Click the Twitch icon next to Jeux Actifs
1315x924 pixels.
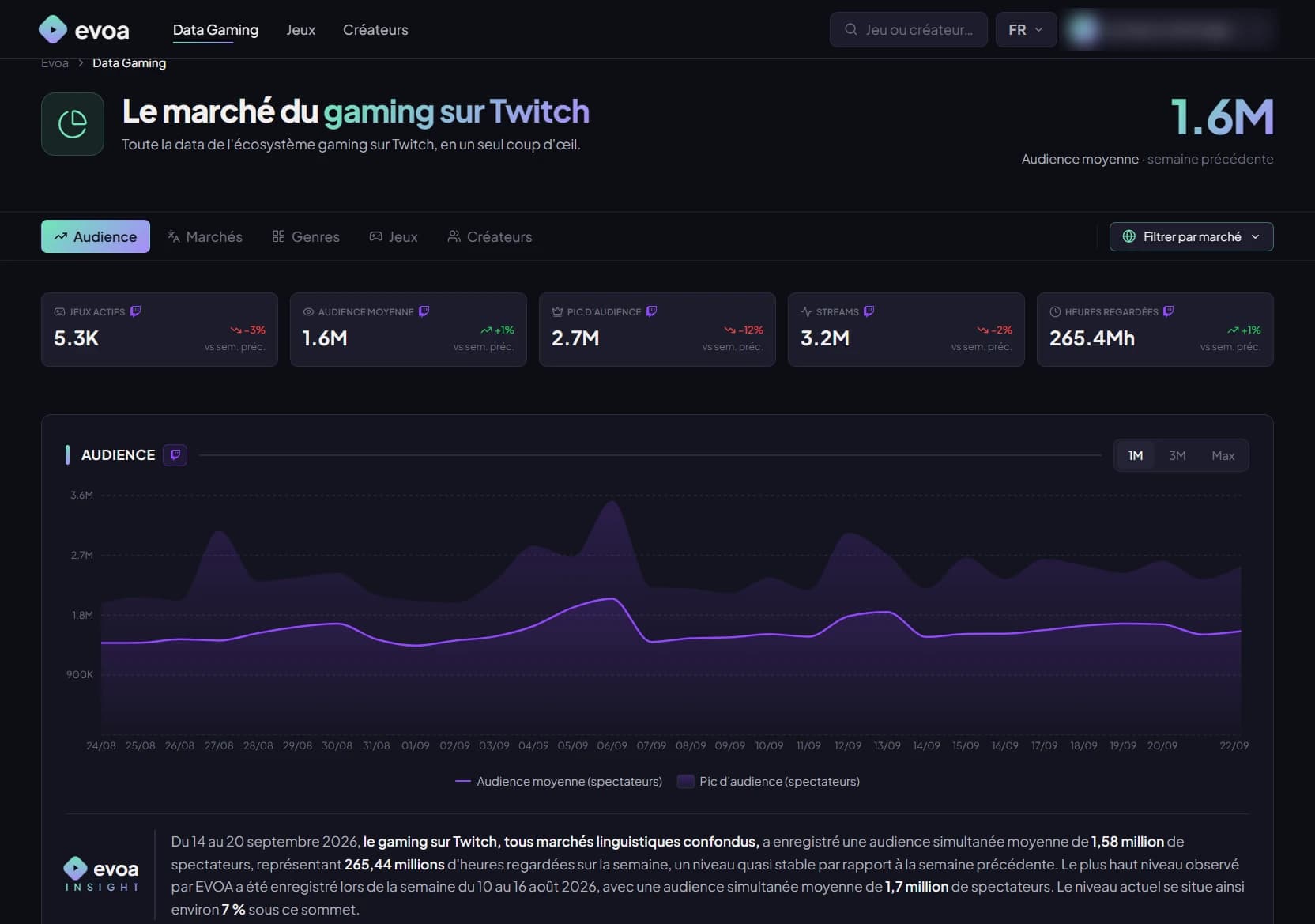pyautogui.click(x=136, y=311)
